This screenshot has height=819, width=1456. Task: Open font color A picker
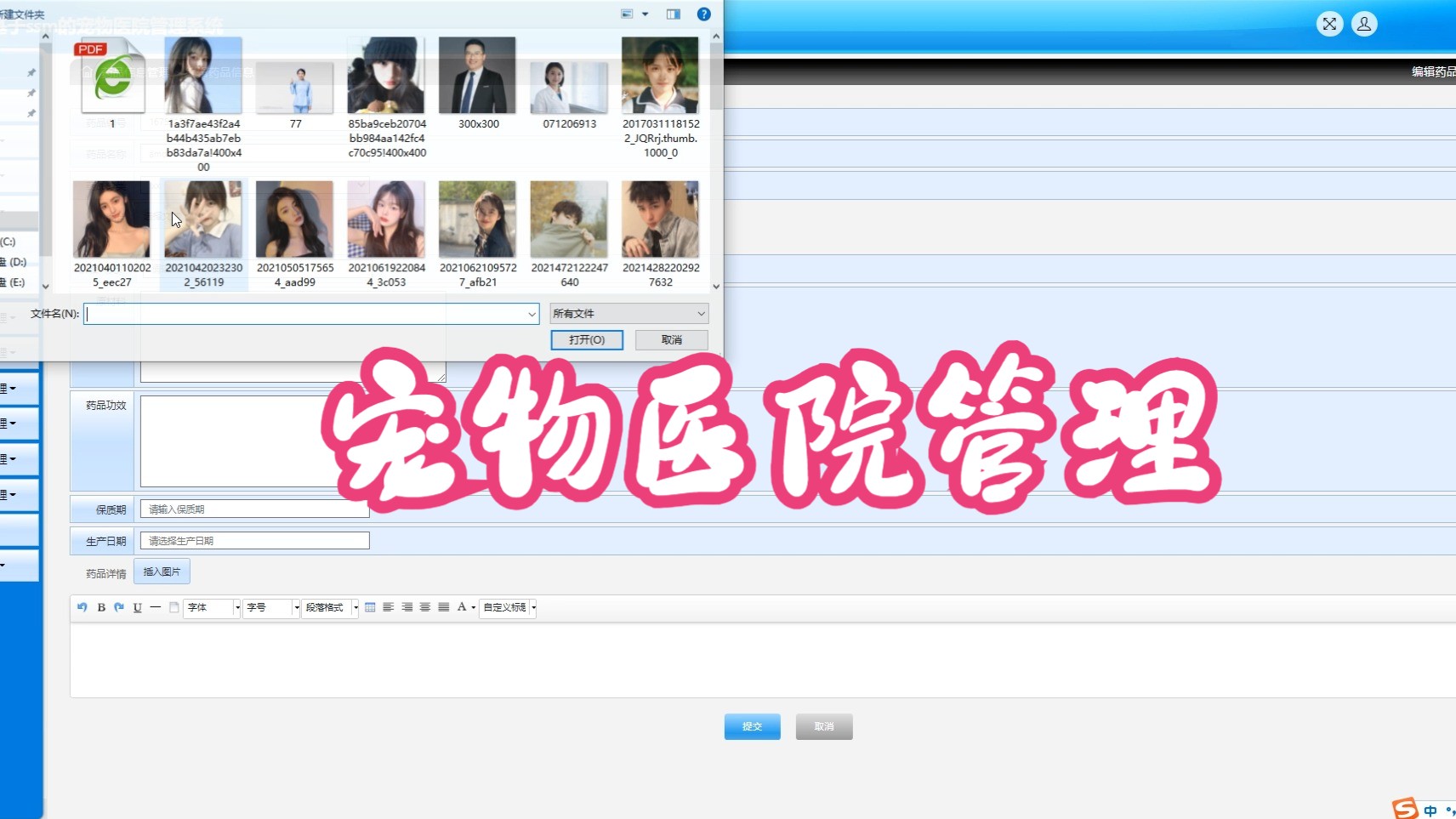pos(462,607)
